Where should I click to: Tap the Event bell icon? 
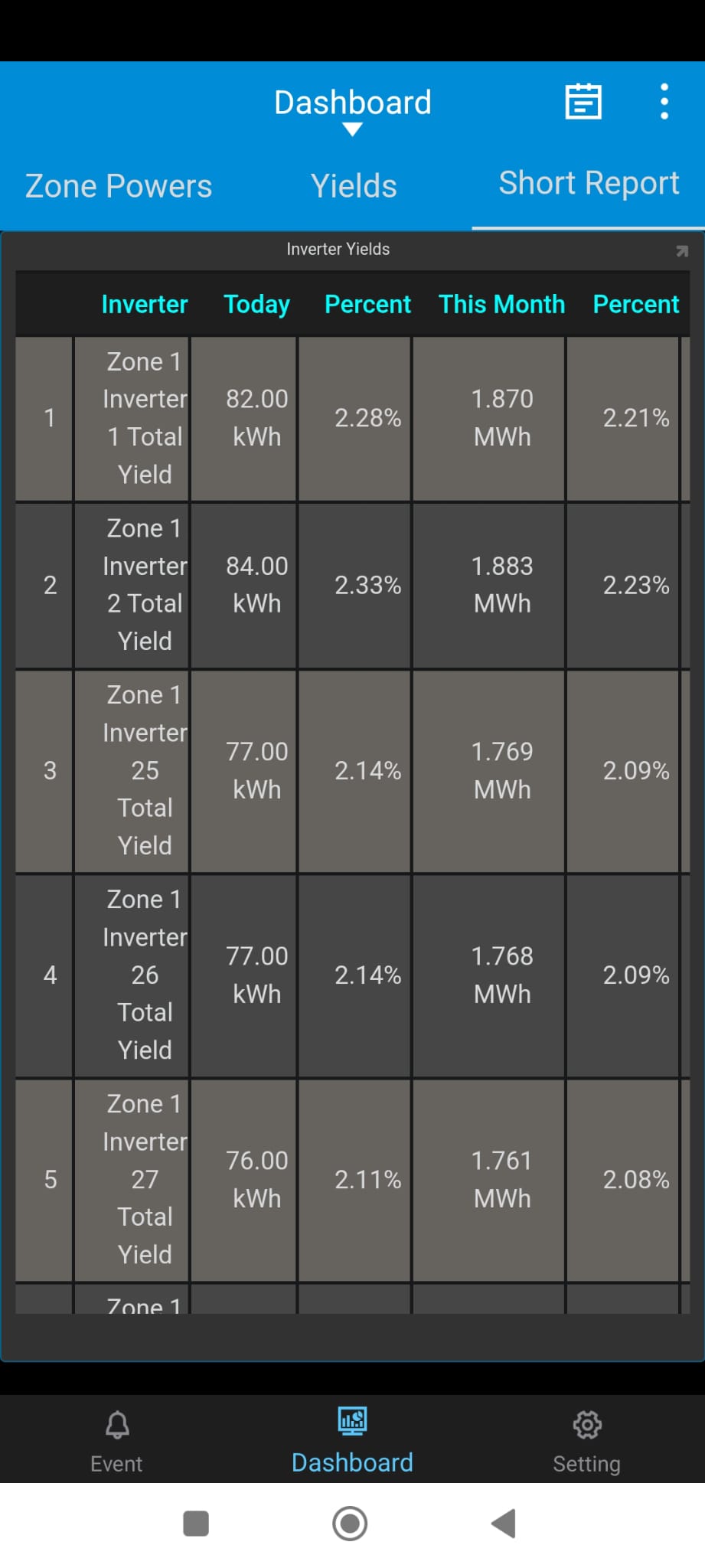(117, 1425)
